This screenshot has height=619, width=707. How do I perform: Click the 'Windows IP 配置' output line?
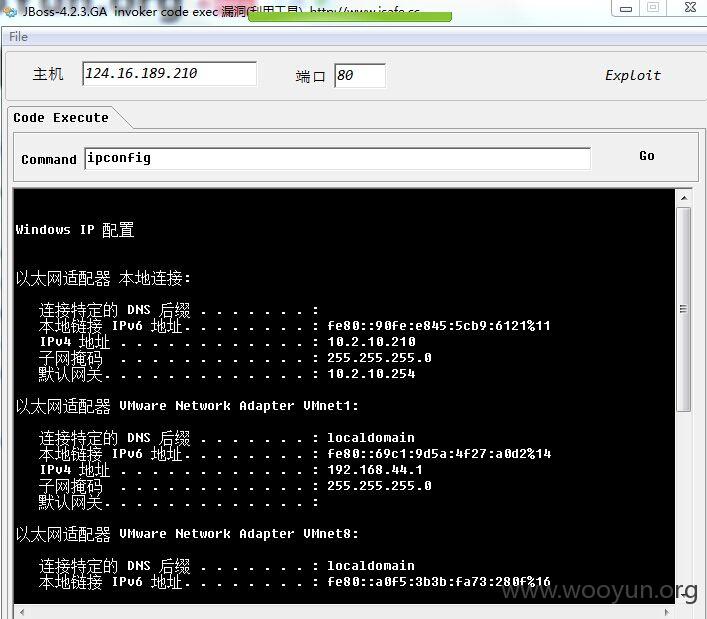click(74, 229)
